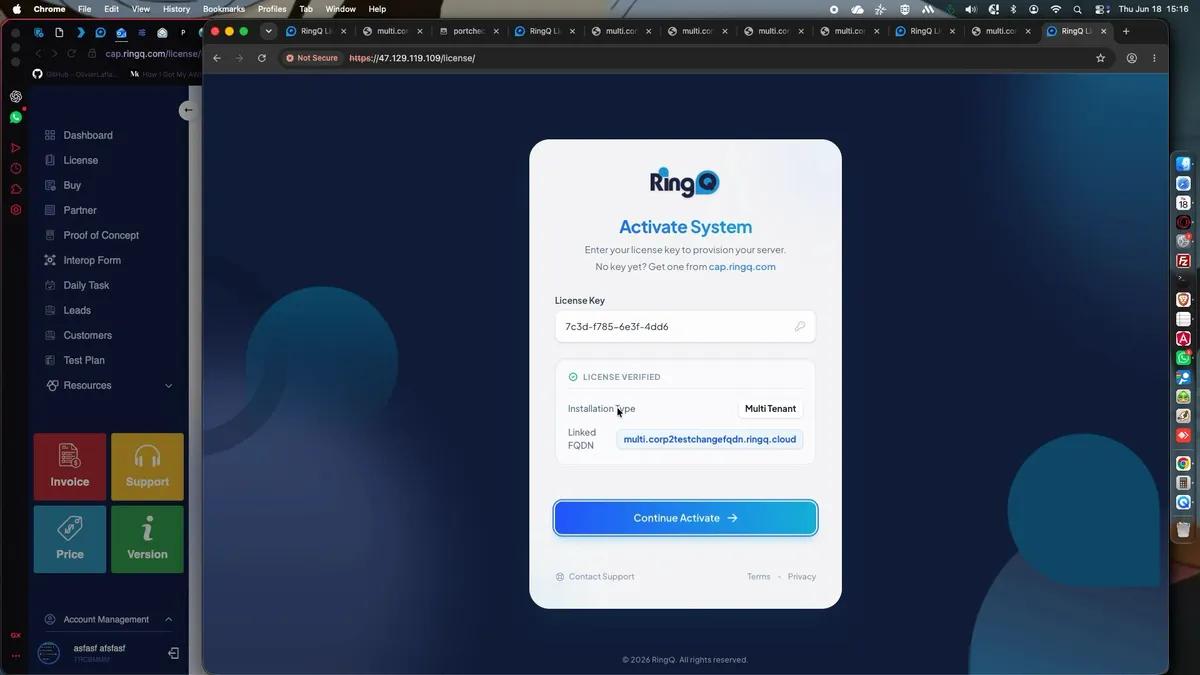Viewport: 1200px width, 675px height.
Task: Open the History menu in menu bar
Action: [176, 9]
